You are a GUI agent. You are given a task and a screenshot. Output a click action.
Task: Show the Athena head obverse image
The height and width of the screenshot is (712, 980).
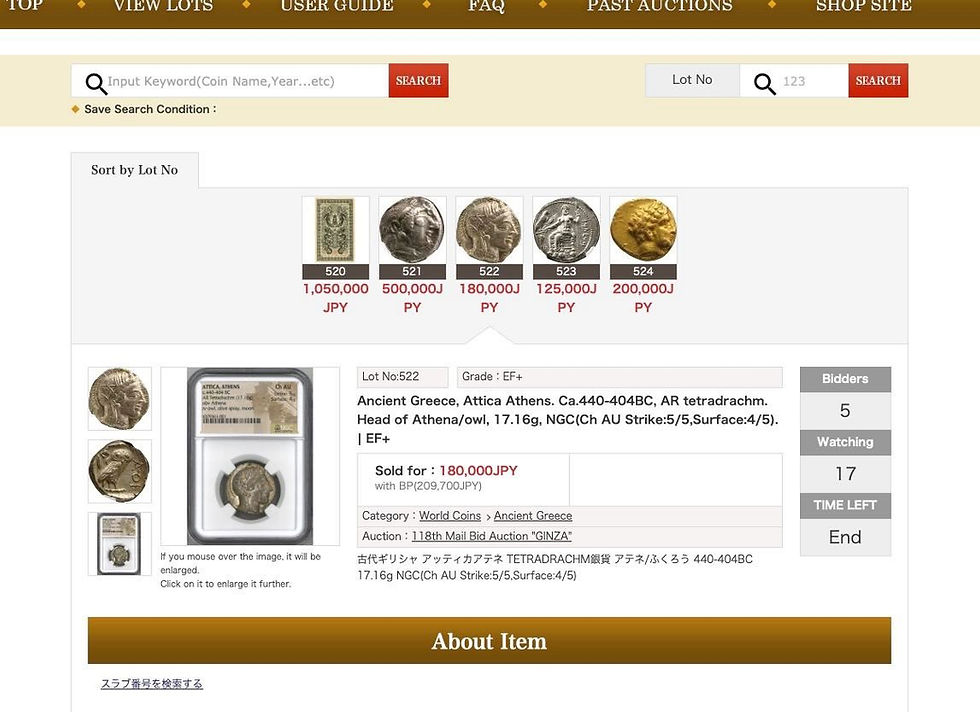click(119, 399)
